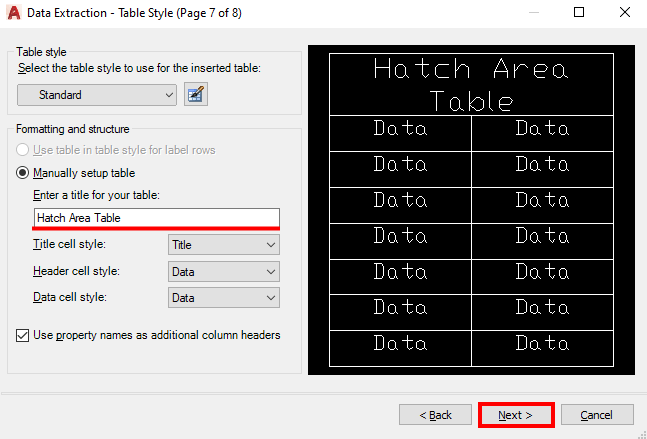Expand Data cell style dropdown
This screenshot has width=647, height=439.
tap(224, 297)
